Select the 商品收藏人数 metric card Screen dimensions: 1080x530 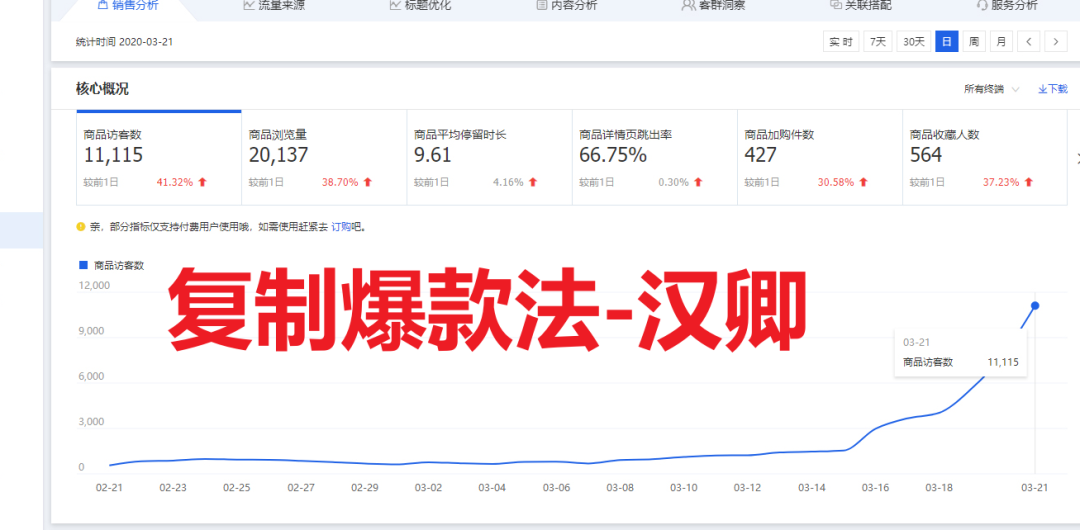coord(986,159)
